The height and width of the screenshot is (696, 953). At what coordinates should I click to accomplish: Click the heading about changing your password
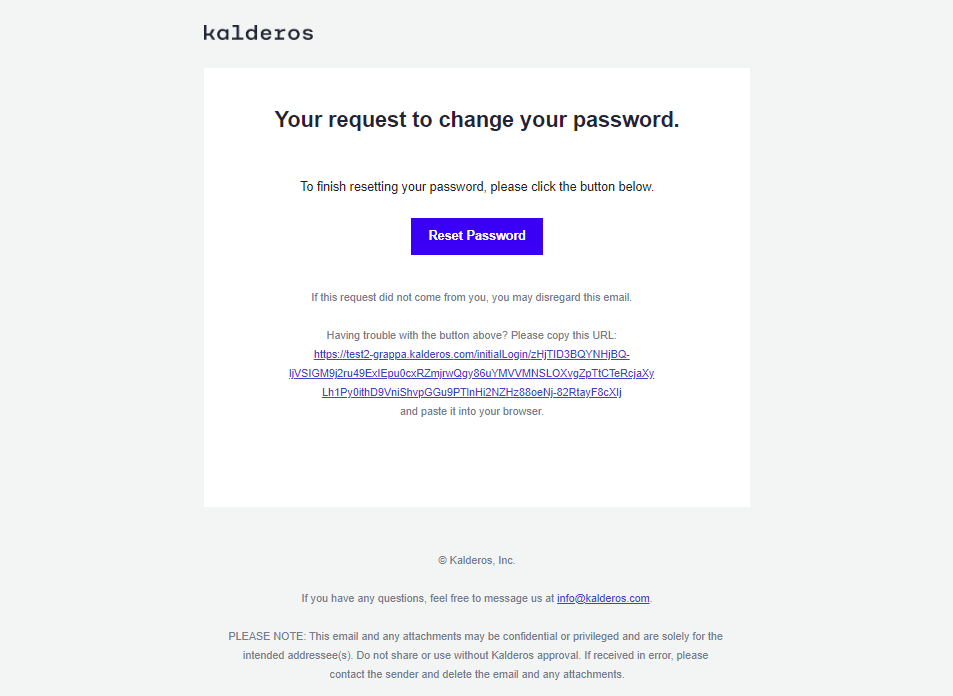tap(476, 120)
